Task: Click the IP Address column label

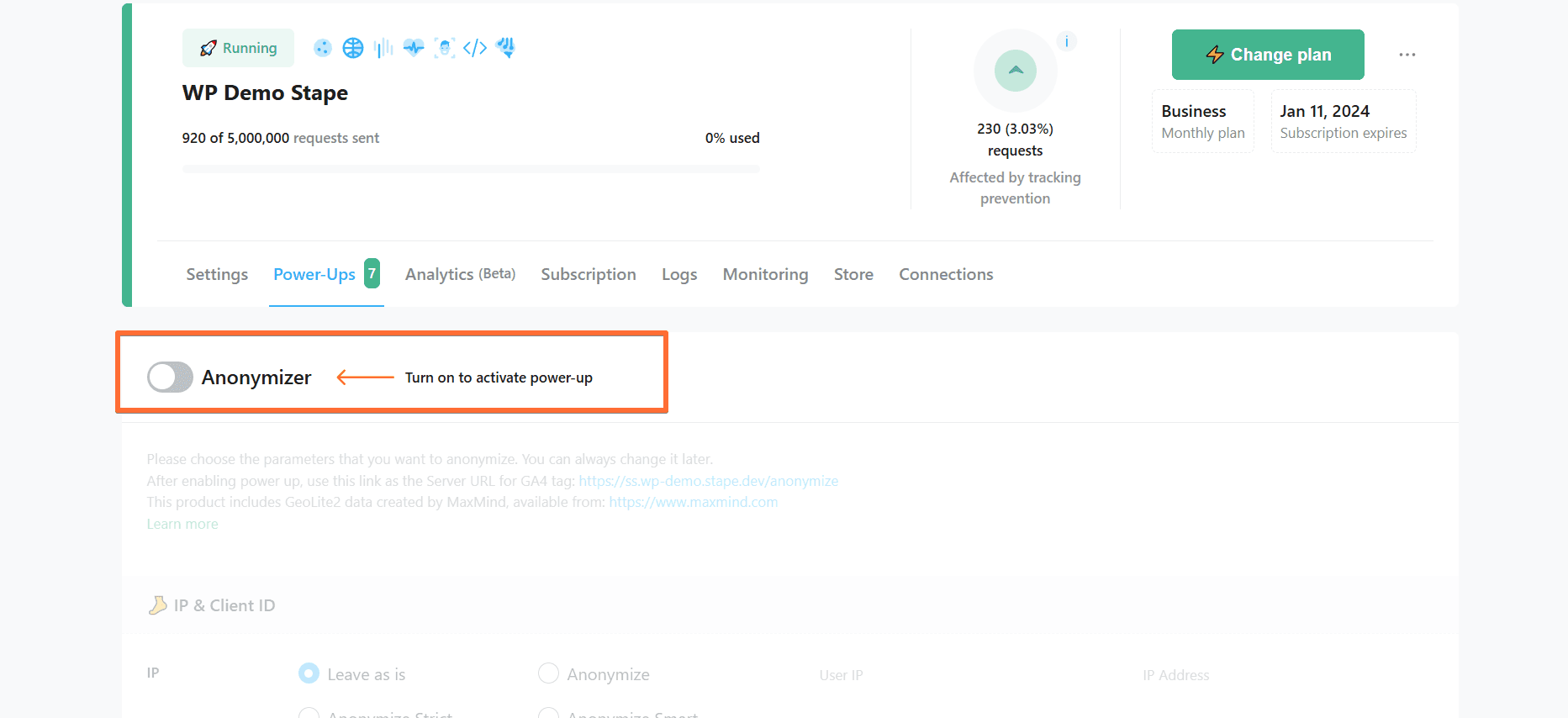Action: [1175, 675]
